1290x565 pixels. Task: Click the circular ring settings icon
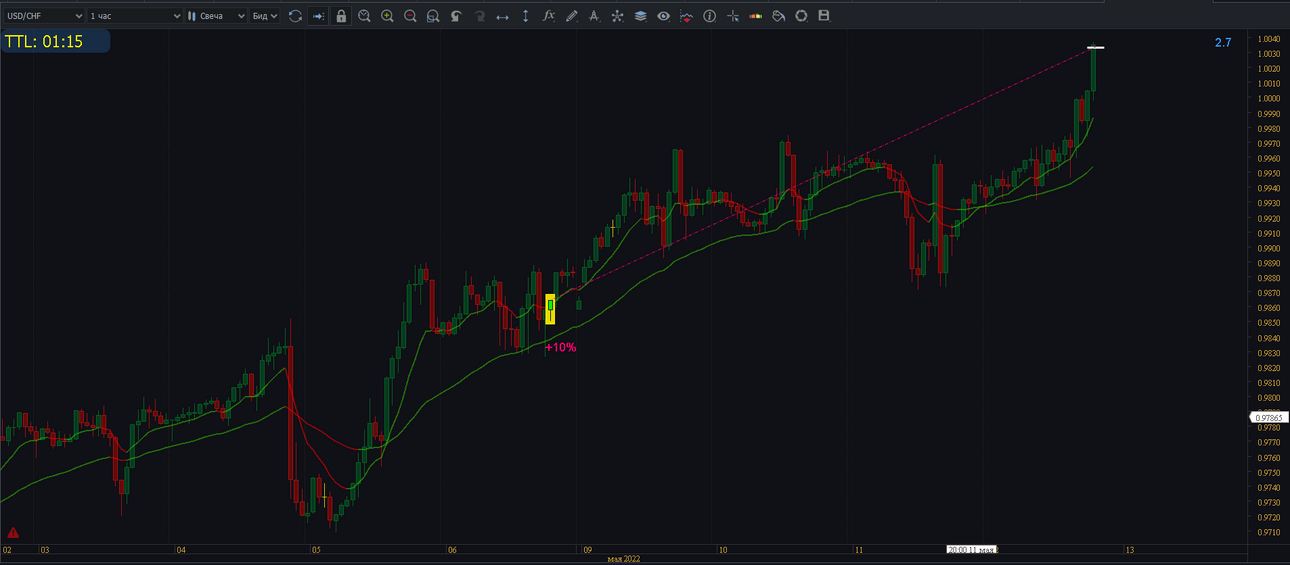pos(801,16)
